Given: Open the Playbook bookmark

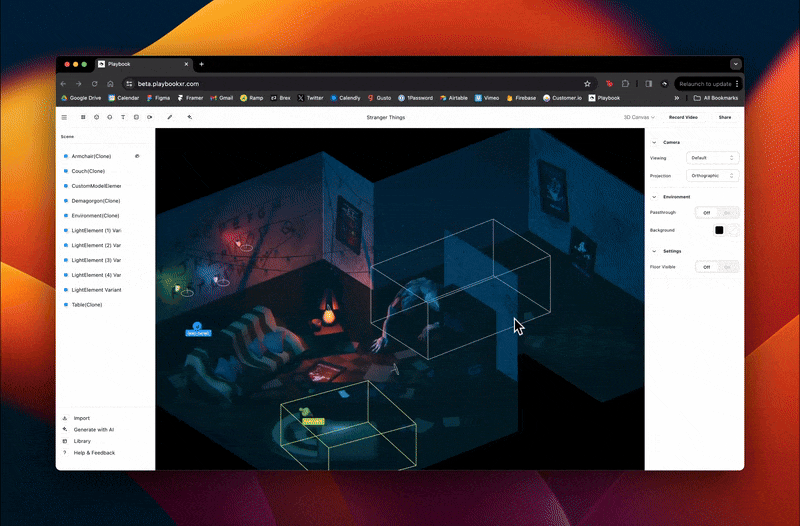Looking at the screenshot, I should pyautogui.click(x=604, y=98).
